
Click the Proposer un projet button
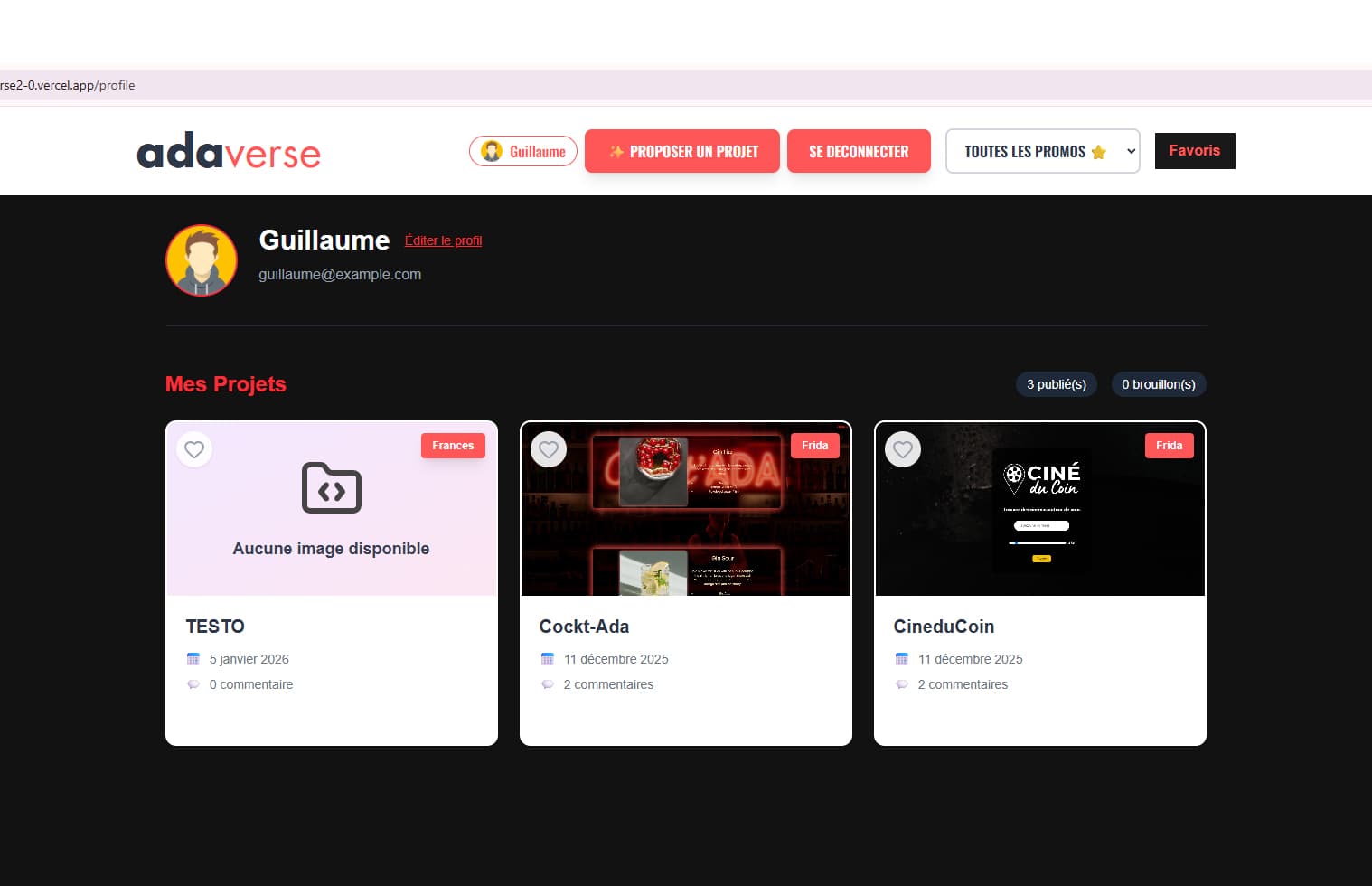[682, 151]
